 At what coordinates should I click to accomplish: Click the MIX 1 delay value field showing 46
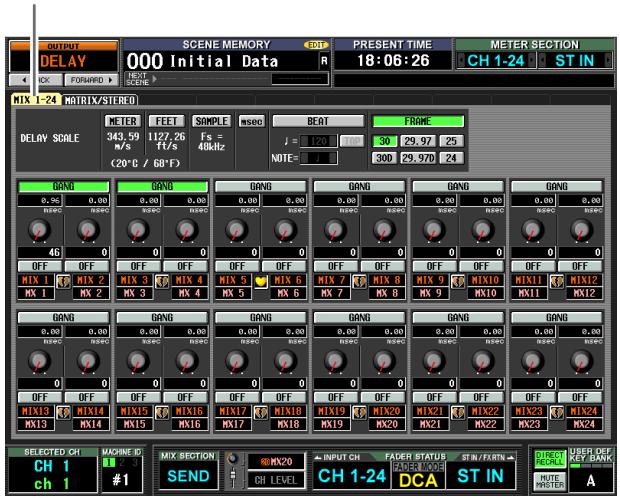coord(40,252)
